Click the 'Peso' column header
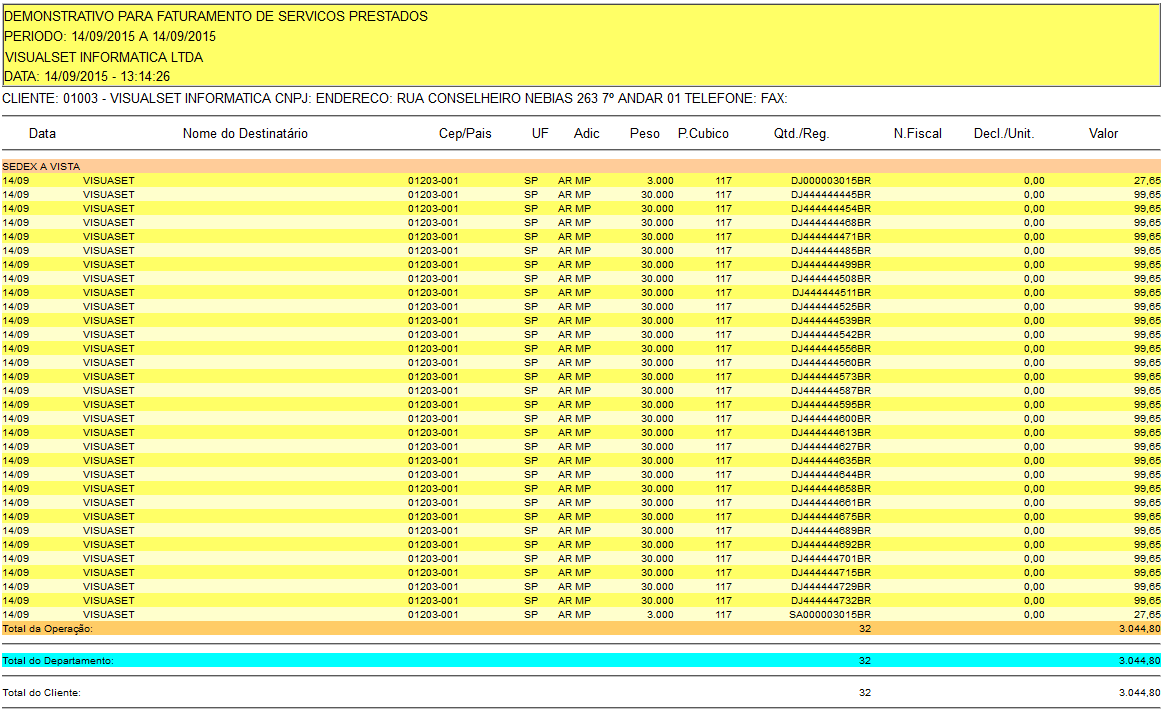 pyautogui.click(x=645, y=134)
